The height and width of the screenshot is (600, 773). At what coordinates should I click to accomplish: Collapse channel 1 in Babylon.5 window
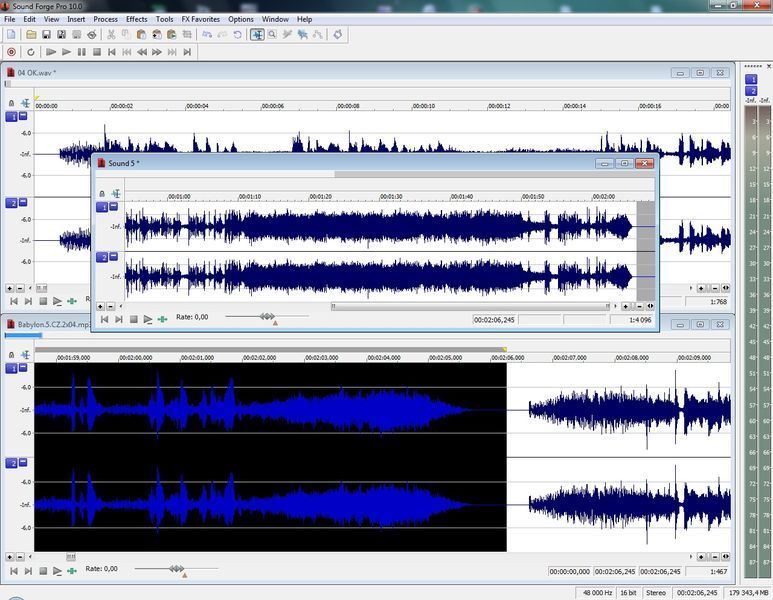pyautogui.click(x=23, y=367)
